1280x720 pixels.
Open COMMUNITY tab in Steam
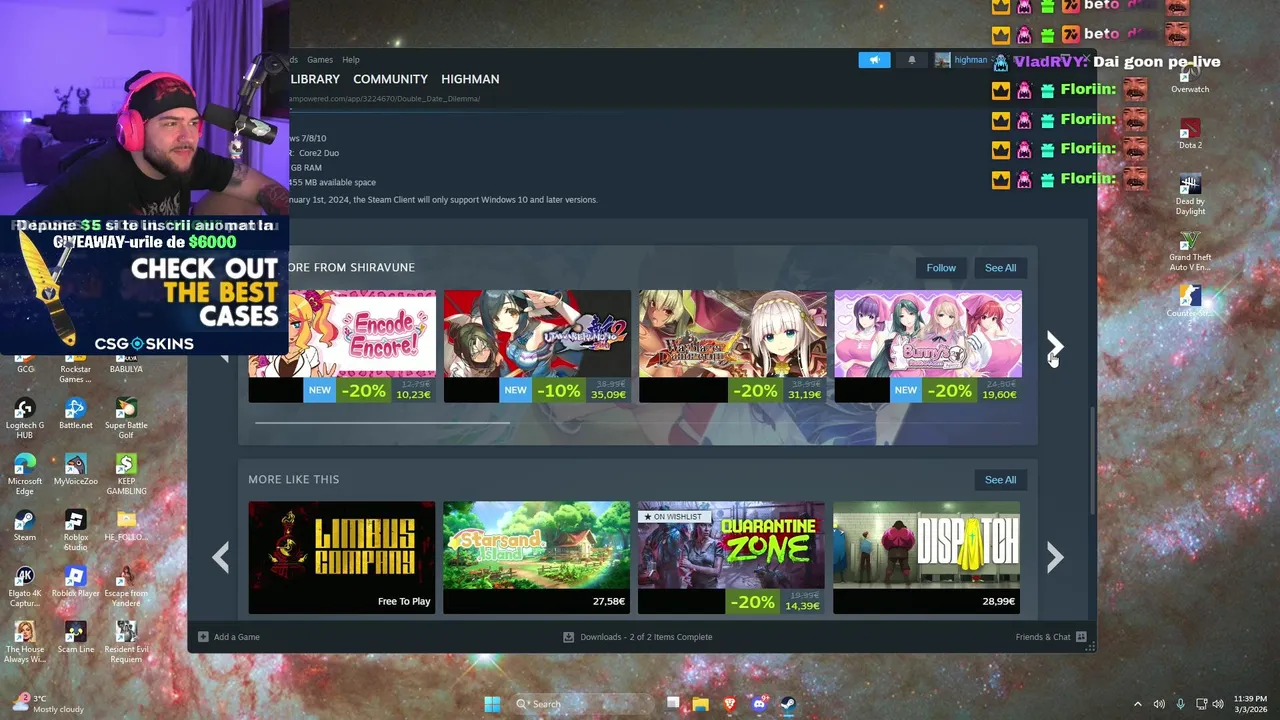pos(390,79)
